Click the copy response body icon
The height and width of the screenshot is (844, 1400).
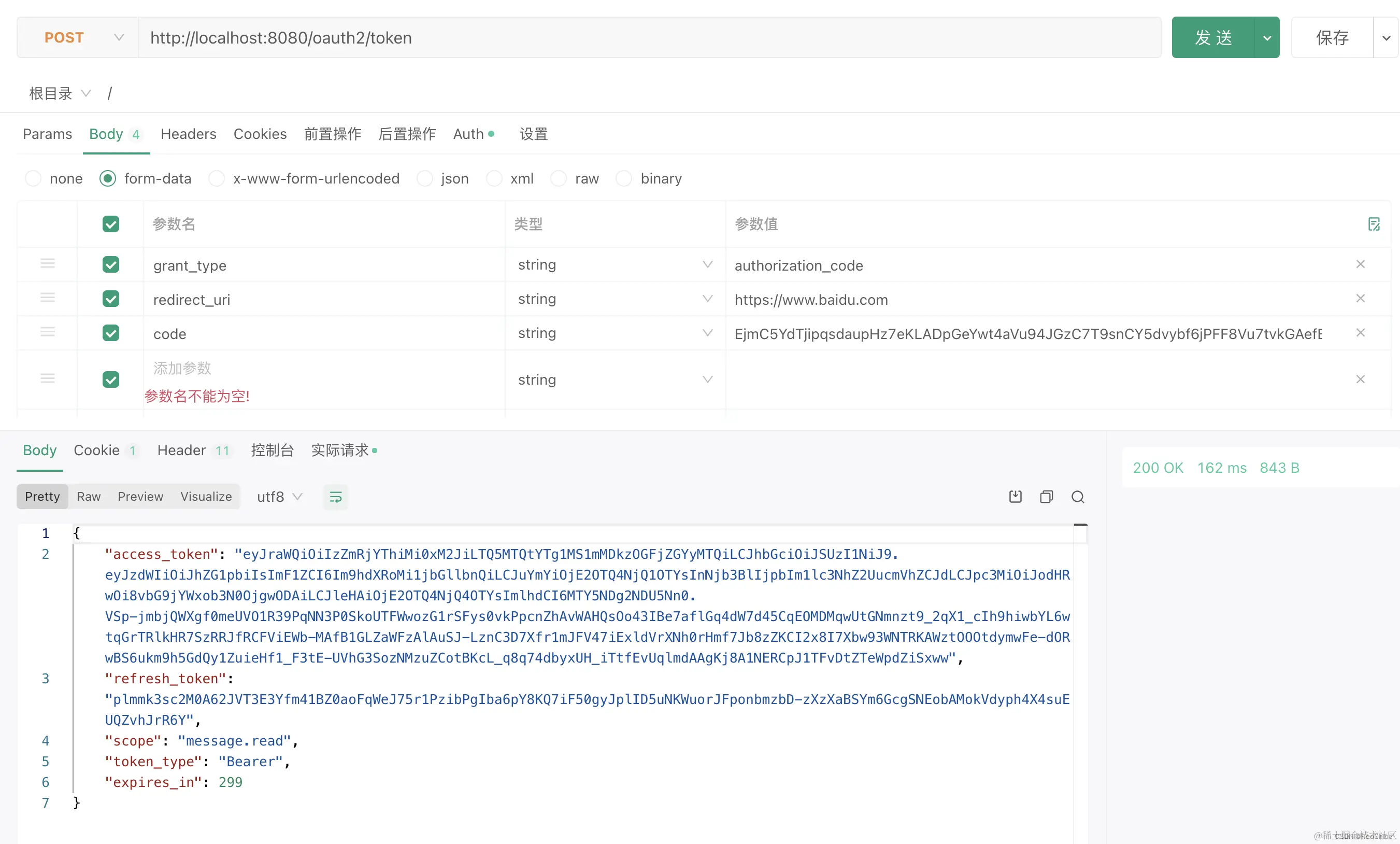[1046, 497]
